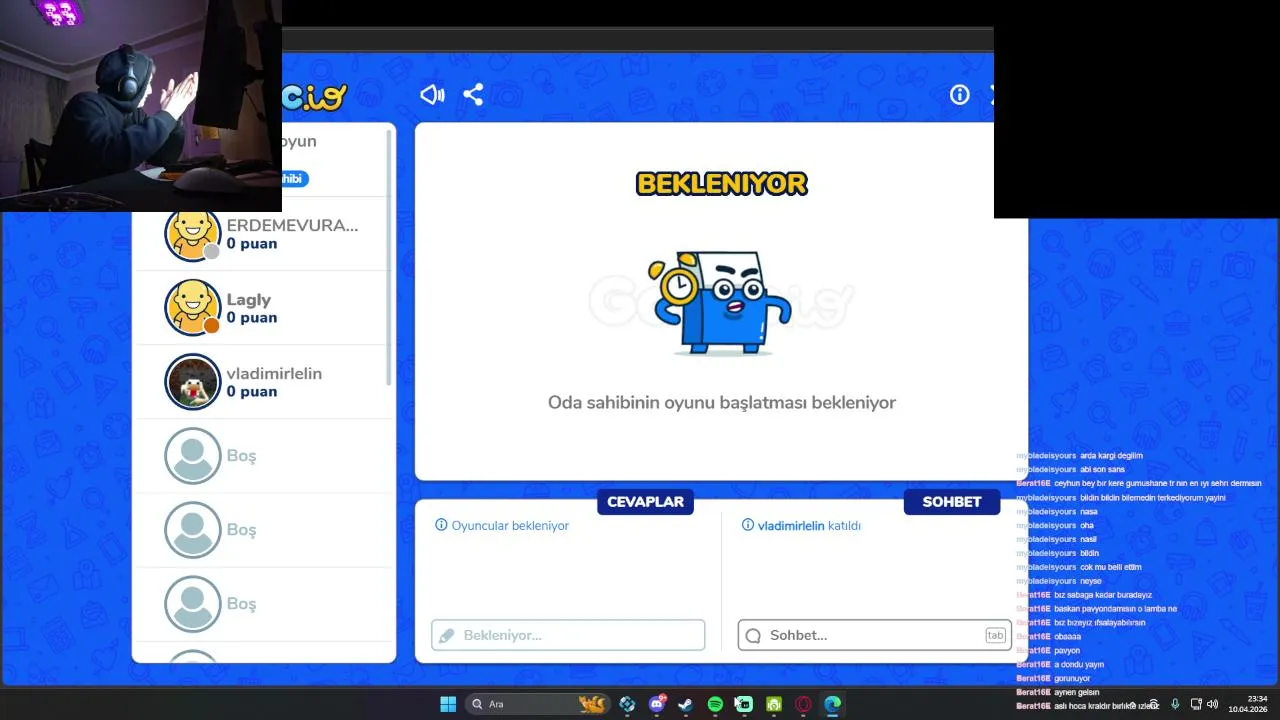Open Opera browser from the taskbar
1280x720 pixels.
point(803,704)
